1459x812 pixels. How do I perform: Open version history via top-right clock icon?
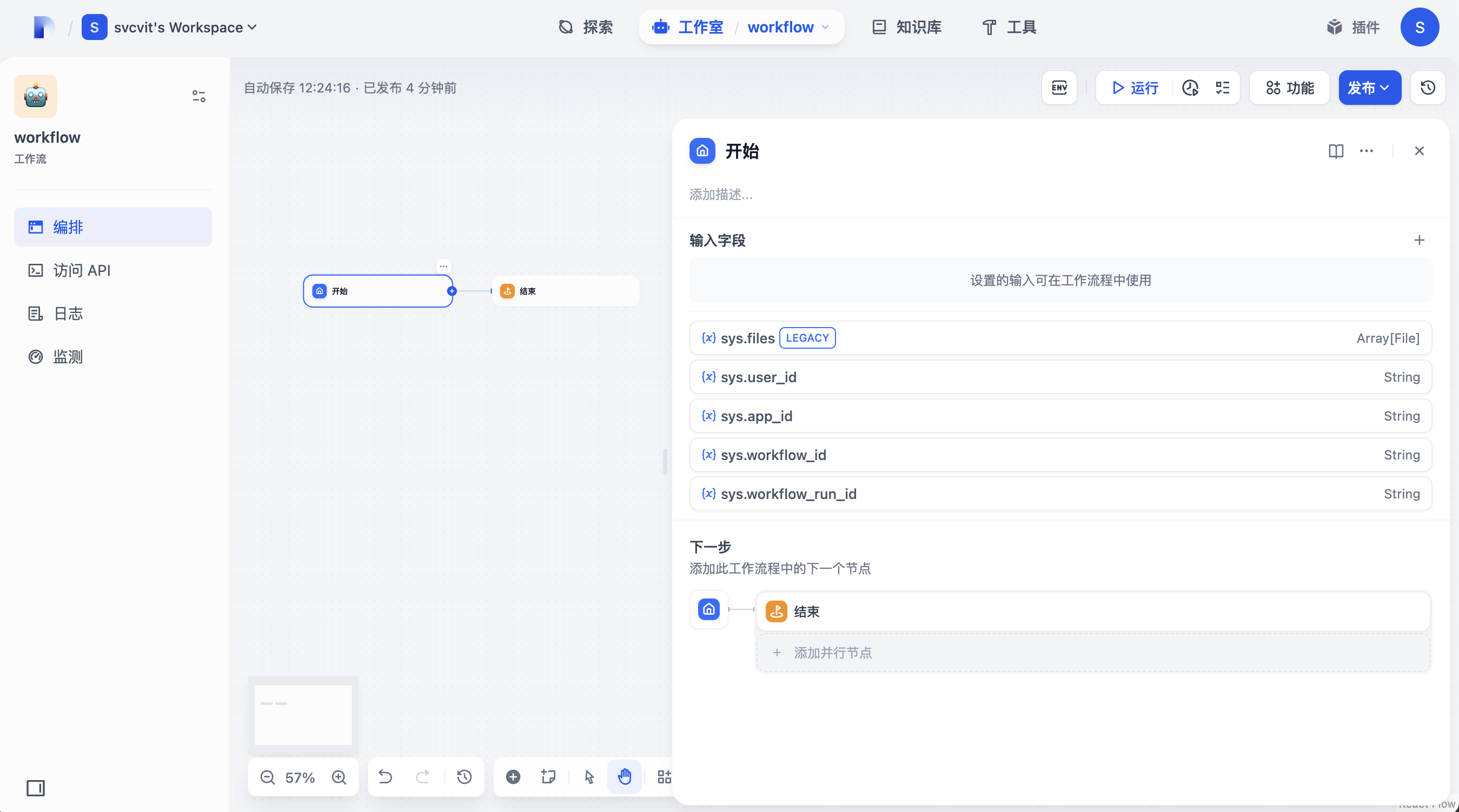tap(1427, 88)
